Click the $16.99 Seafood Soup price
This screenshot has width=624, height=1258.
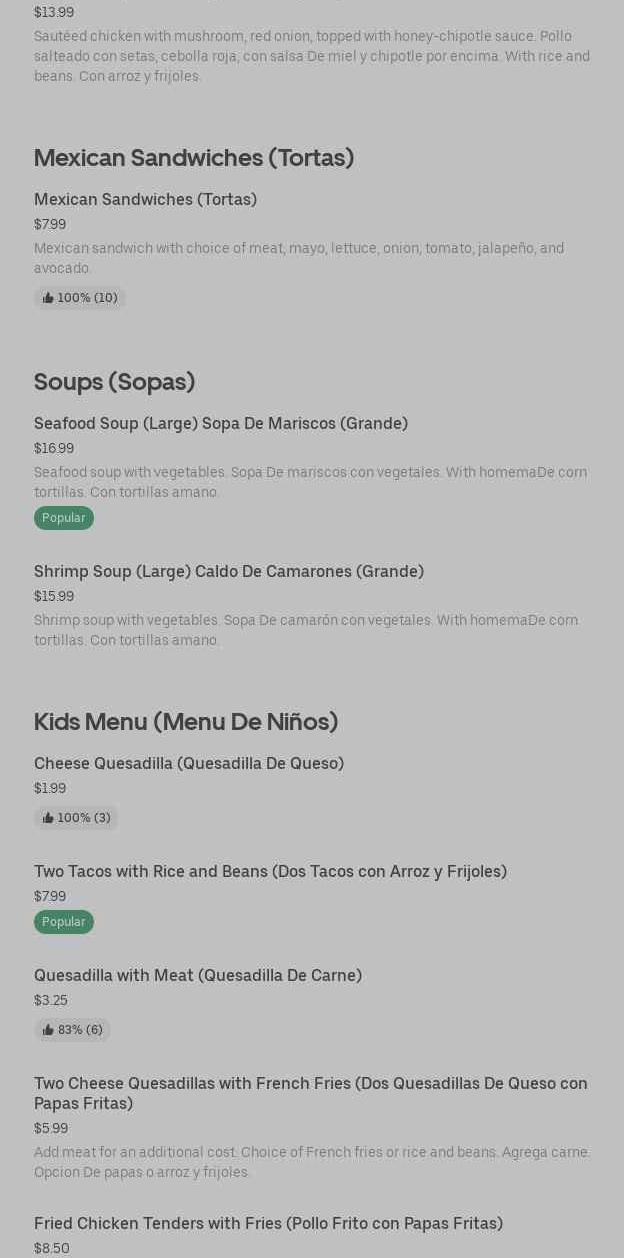point(54,449)
